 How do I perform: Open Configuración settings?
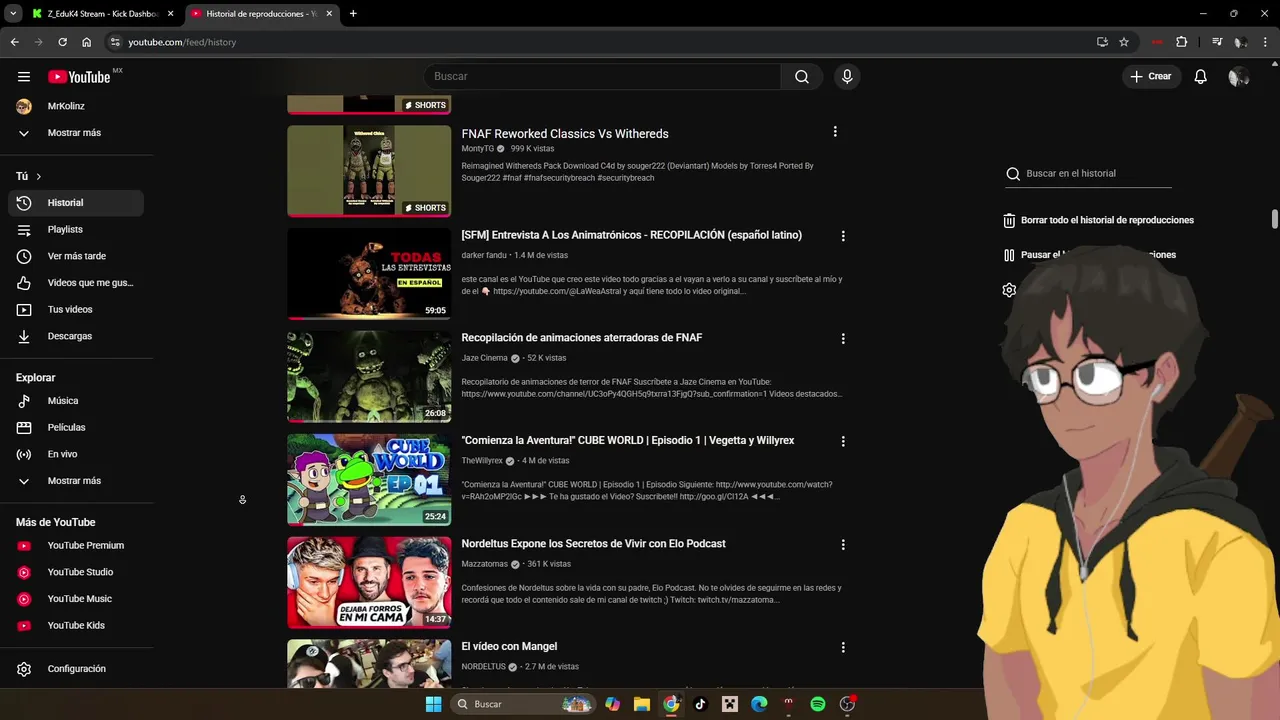point(76,669)
